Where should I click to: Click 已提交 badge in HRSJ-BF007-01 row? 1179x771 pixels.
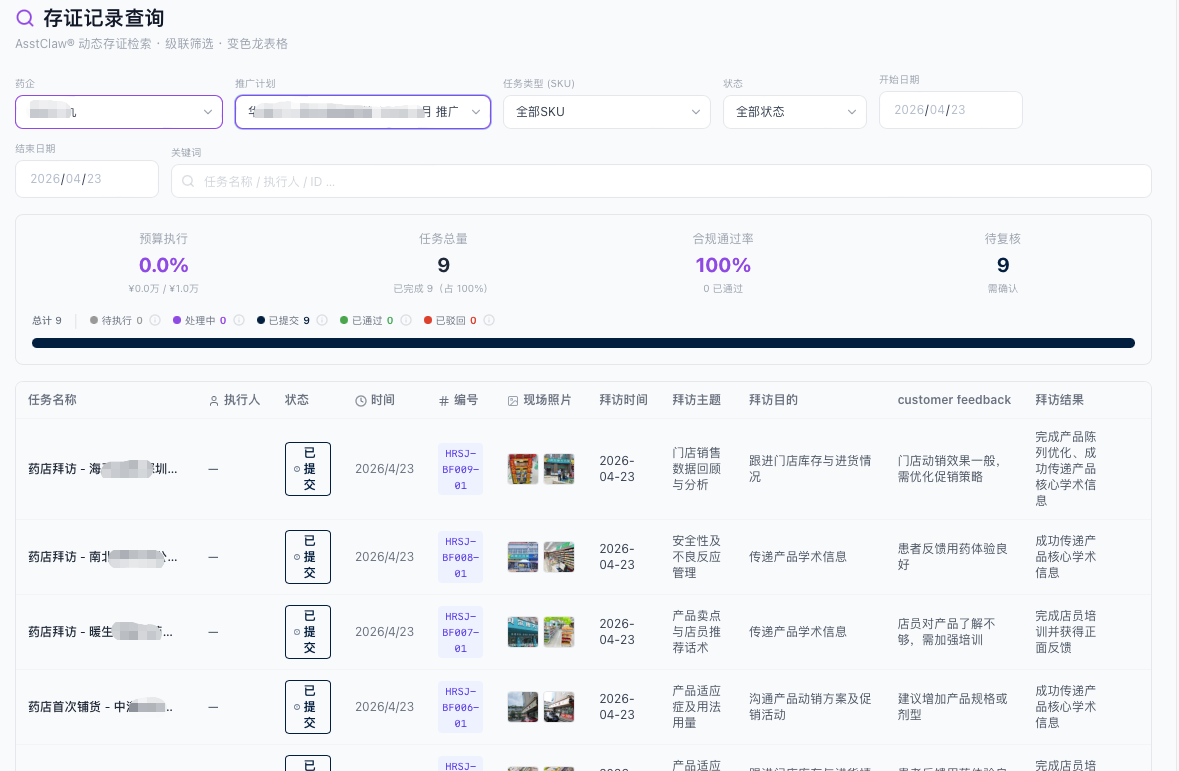(308, 632)
